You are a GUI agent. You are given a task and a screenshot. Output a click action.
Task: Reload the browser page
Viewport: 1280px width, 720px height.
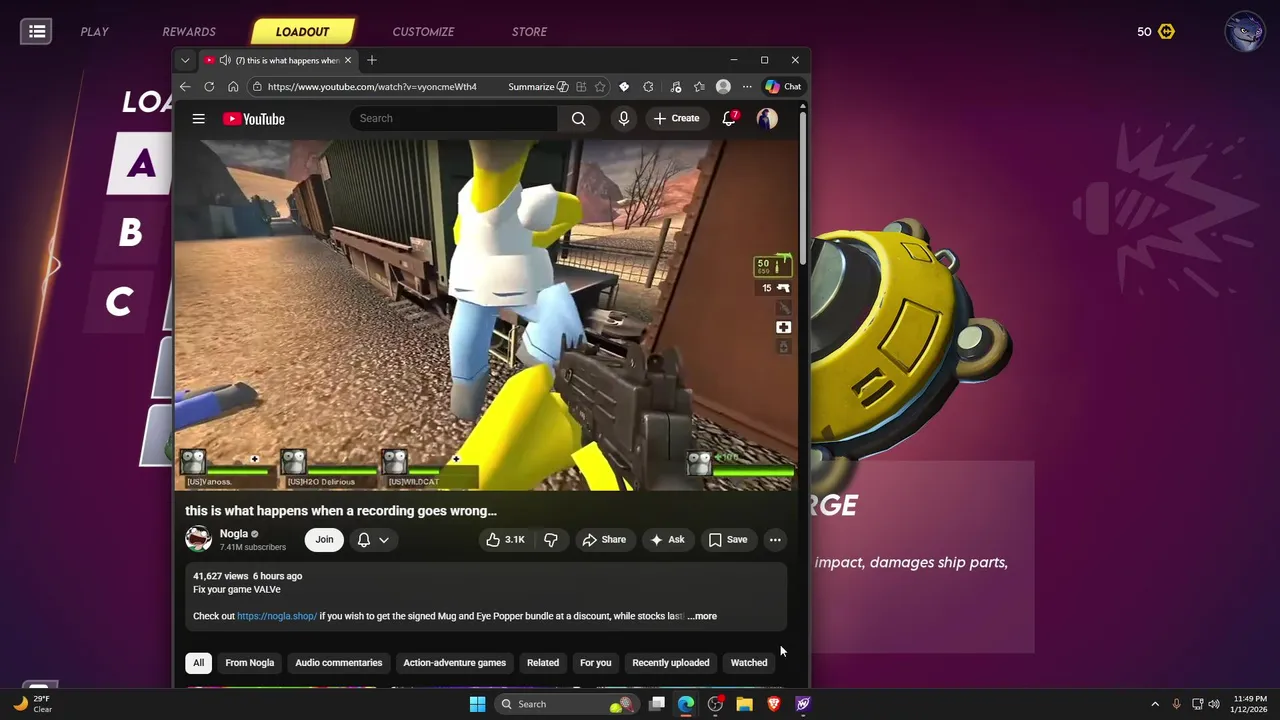click(209, 87)
